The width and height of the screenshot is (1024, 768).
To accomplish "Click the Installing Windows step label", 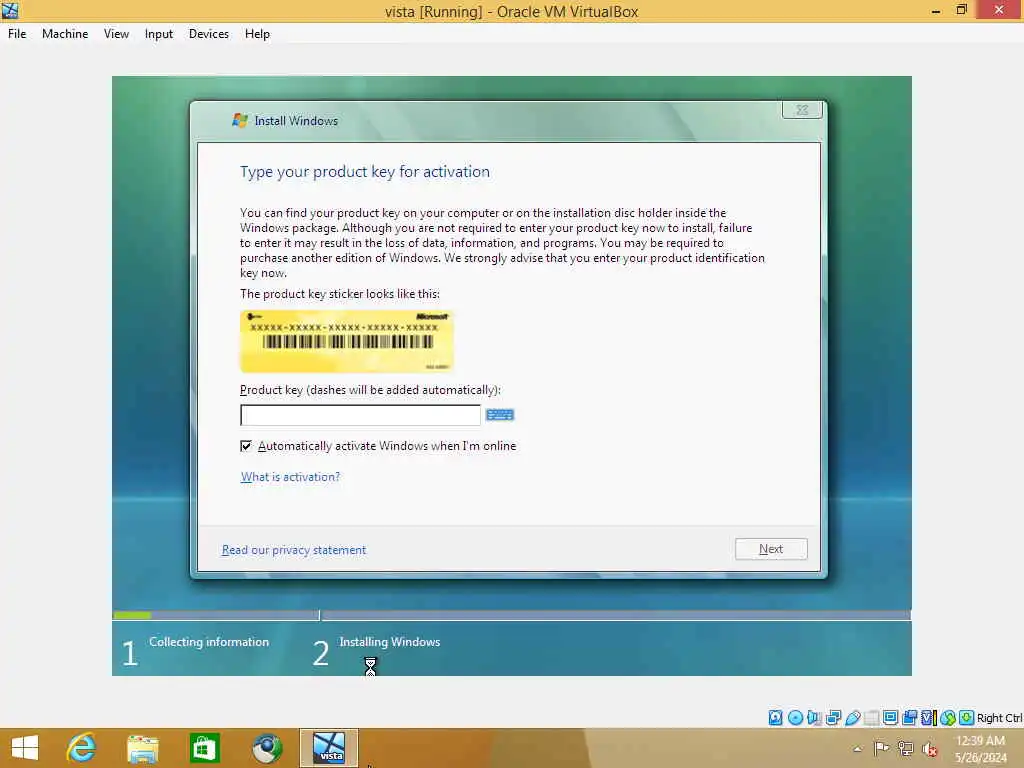I will coord(390,642).
